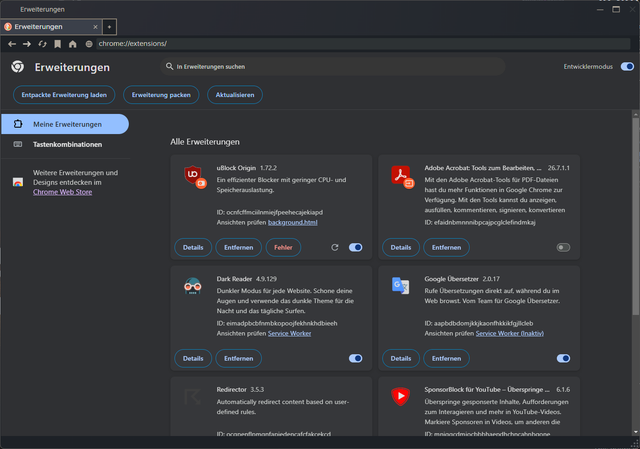Click Fehler button for uBlock Origin
640x449 pixels.
point(283,247)
